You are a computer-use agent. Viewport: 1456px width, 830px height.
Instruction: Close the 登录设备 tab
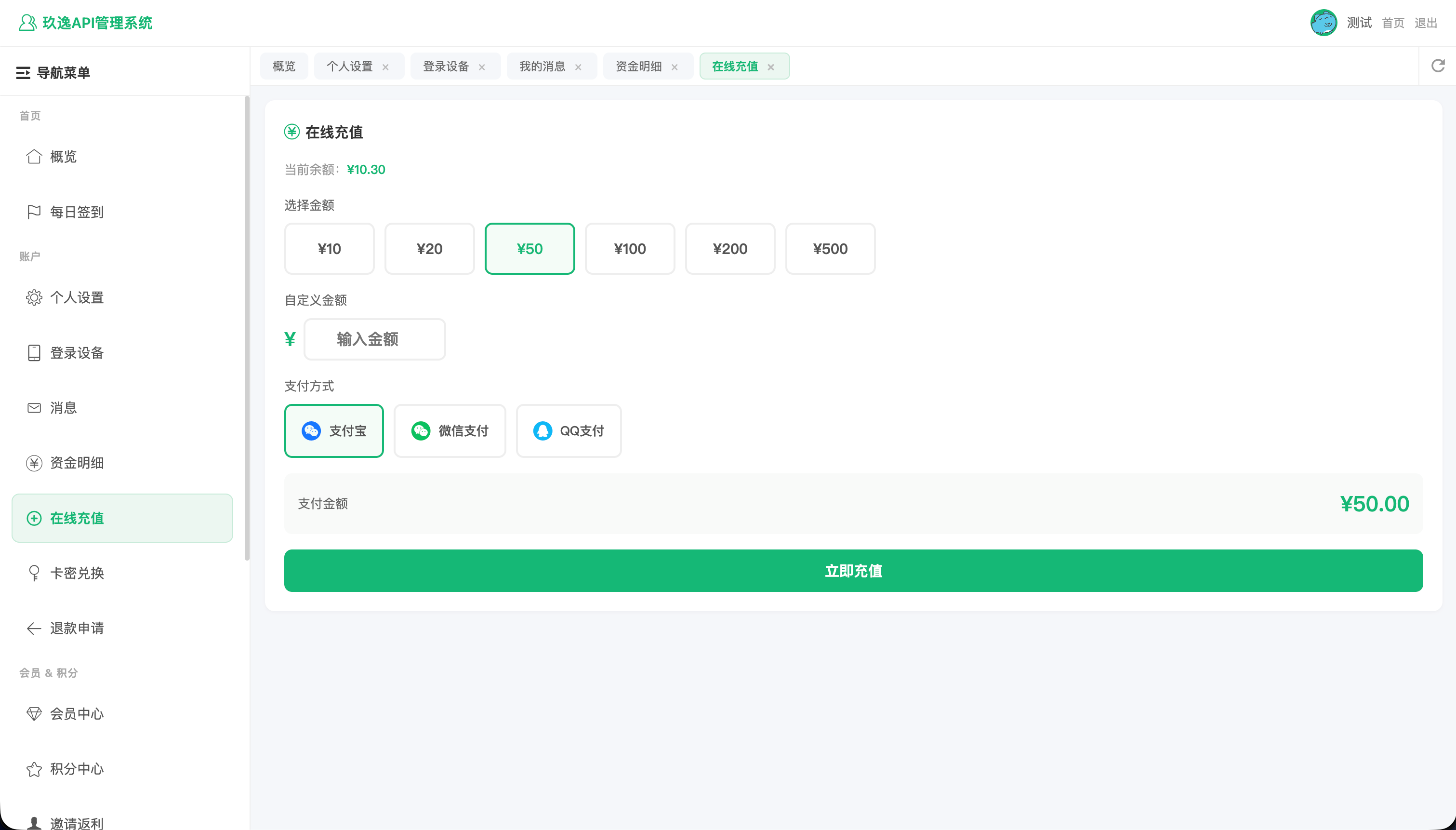pos(482,67)
